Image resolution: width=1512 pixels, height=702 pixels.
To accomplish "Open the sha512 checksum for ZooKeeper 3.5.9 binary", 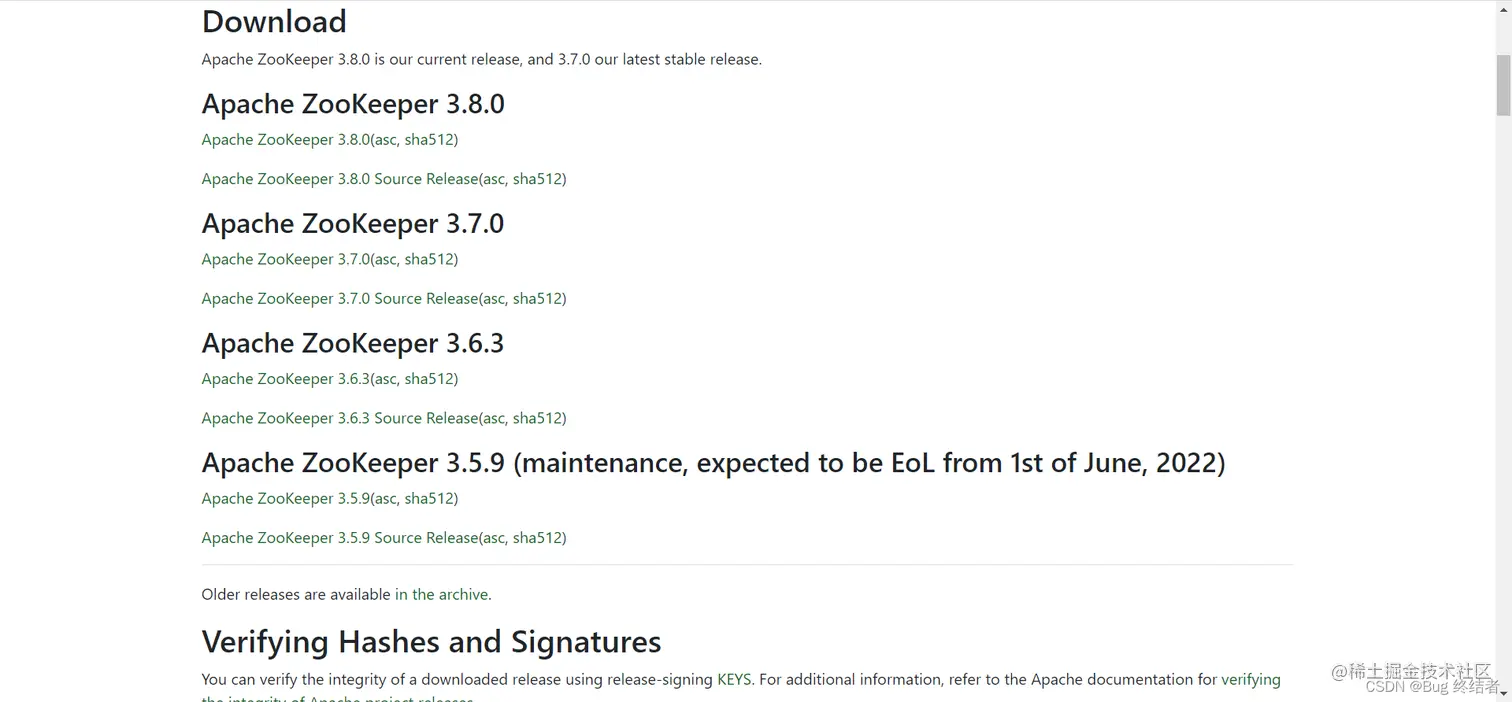I will point(429,498).
